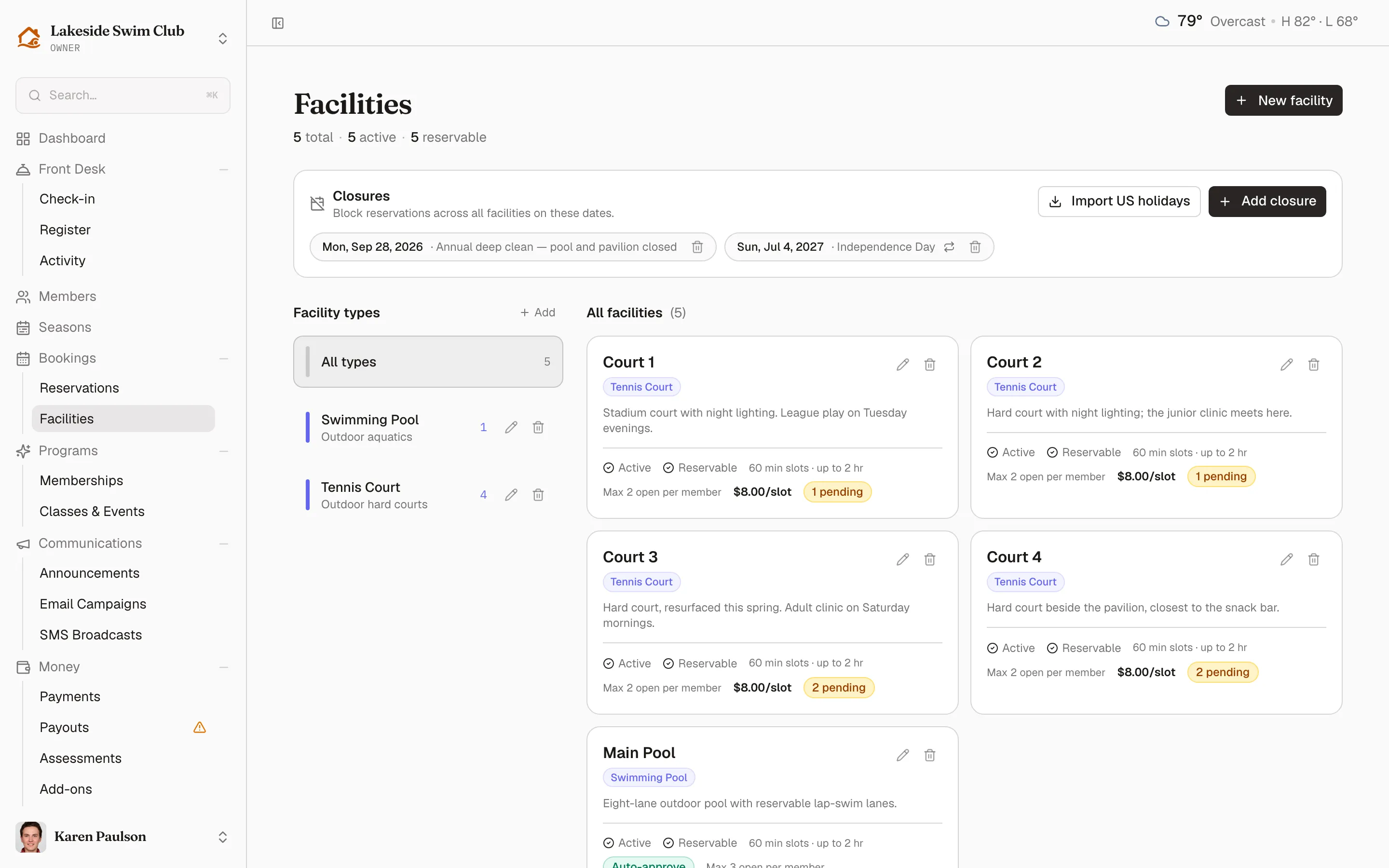Delete the Swimming Pool facility type
This screenshot has width=1389, height=868.
point(538,427)
